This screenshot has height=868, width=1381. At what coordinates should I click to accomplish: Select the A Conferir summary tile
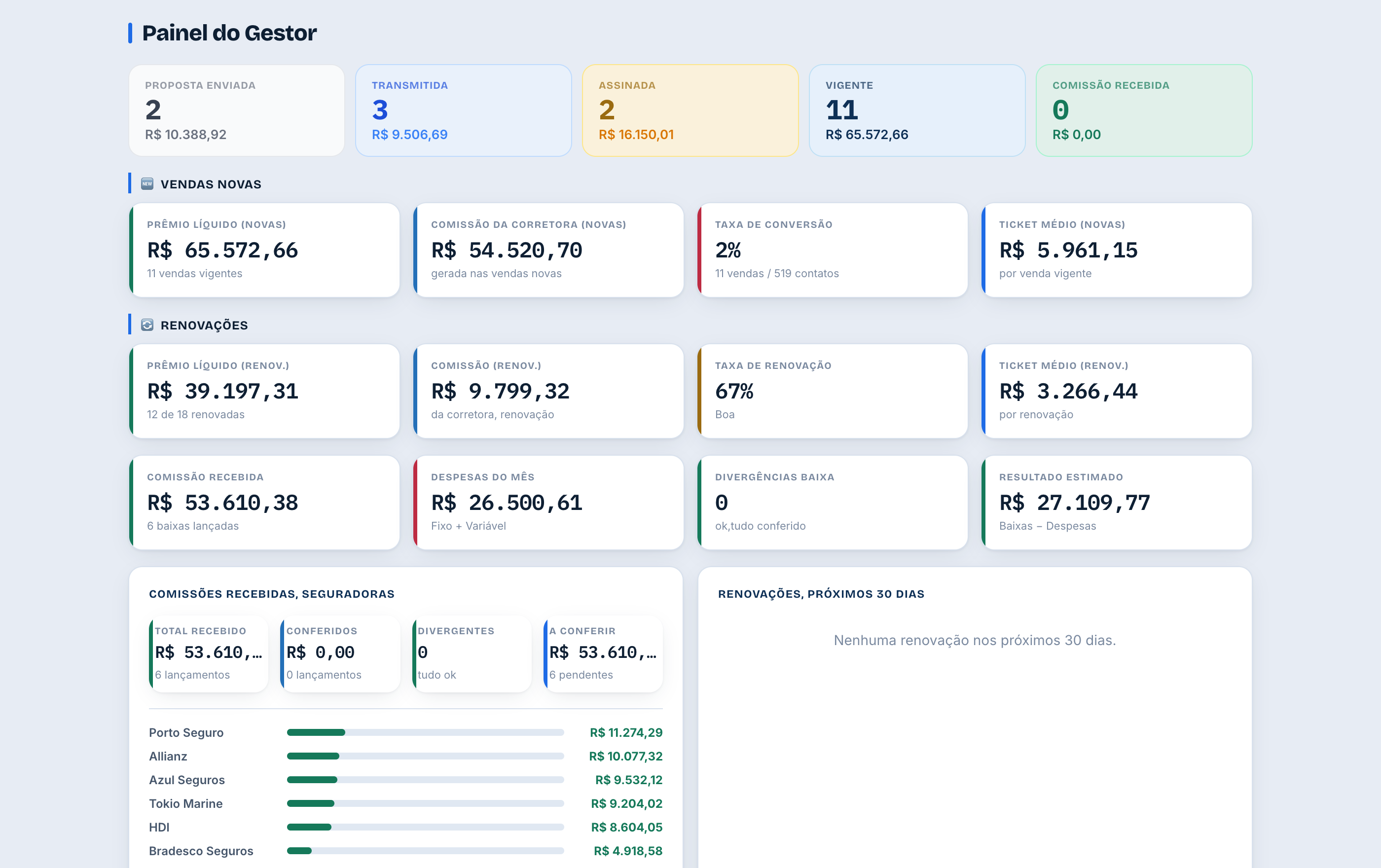[x=603, y=654]
